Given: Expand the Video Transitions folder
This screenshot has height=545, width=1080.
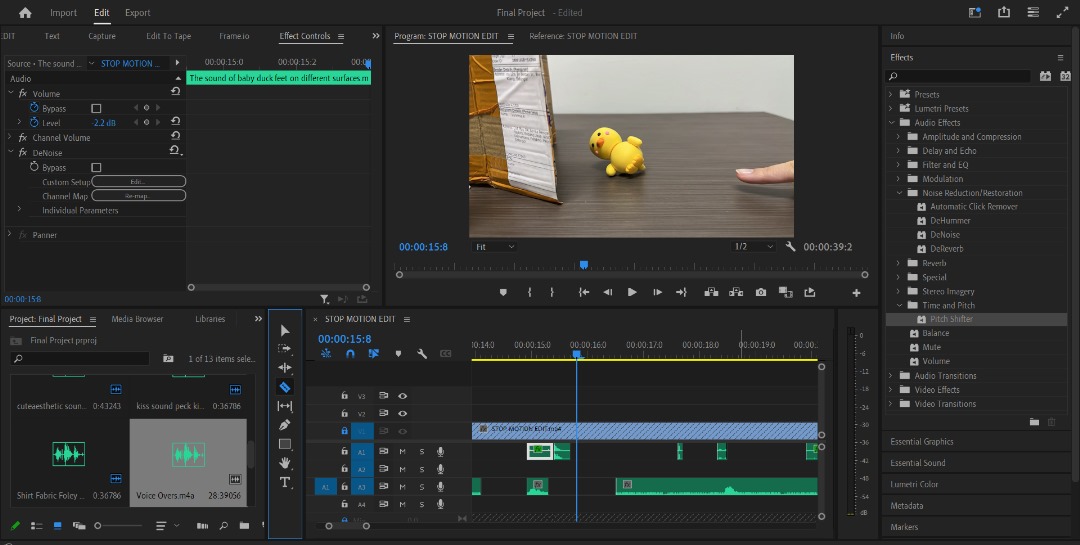Looking at the screenshot, I should point(890,404).
